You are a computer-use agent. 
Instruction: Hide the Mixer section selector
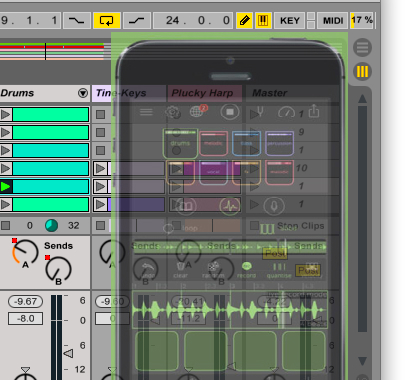click(x=362, y=71)
